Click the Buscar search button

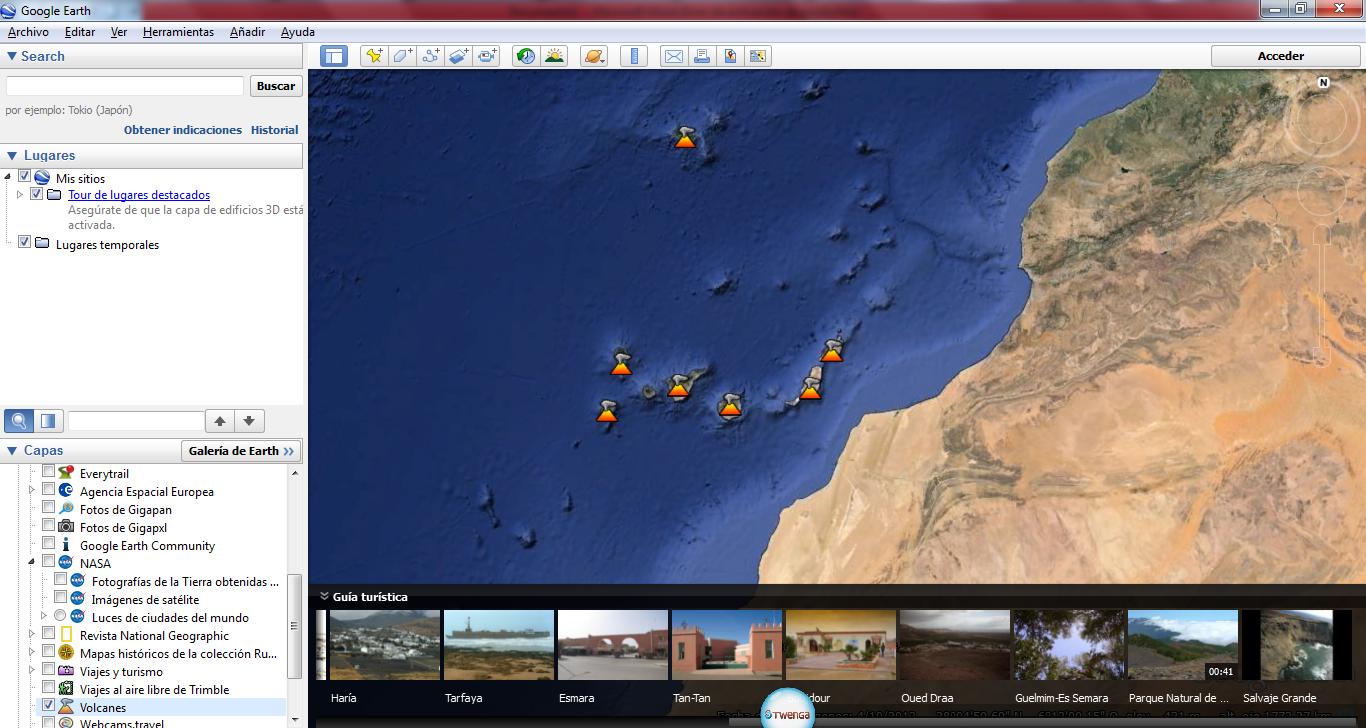tap(275, 86)
